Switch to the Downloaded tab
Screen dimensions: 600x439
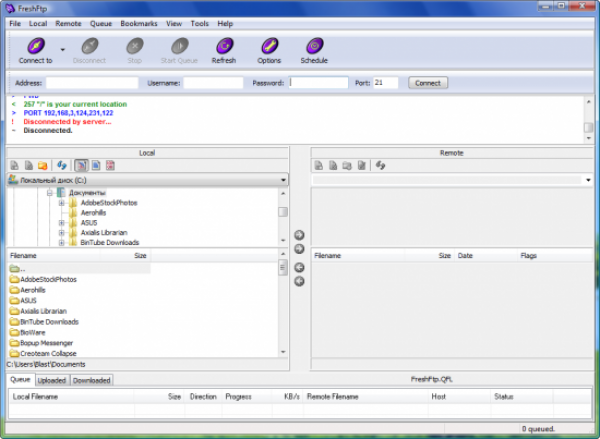(91, 380)
